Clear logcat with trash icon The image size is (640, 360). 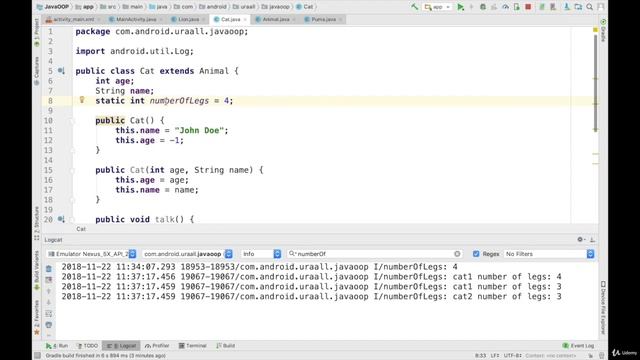49,269
